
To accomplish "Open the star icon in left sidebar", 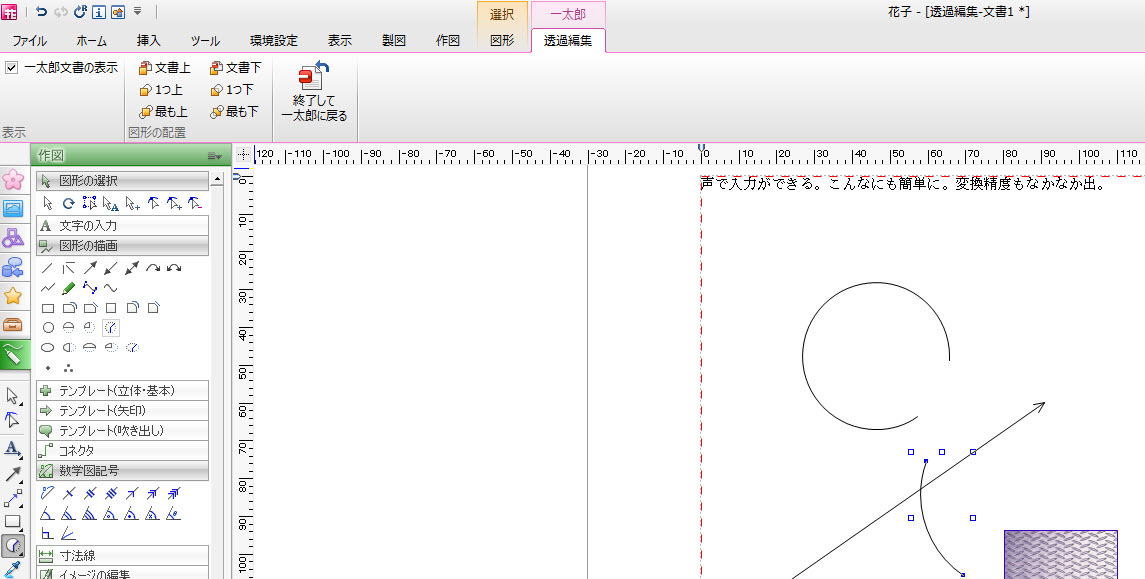I will tap(13, 295).
